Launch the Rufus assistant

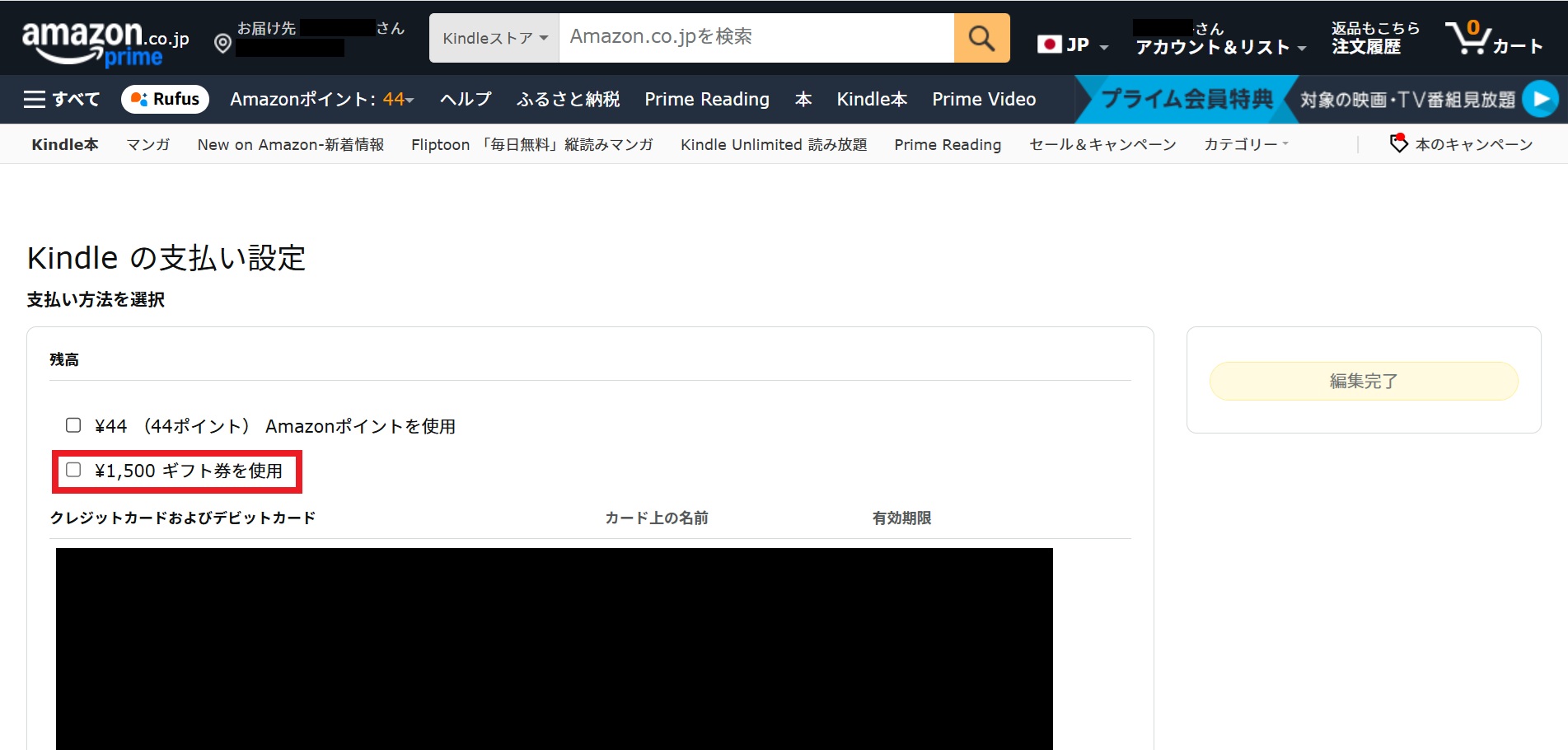[x=165, y=100]
